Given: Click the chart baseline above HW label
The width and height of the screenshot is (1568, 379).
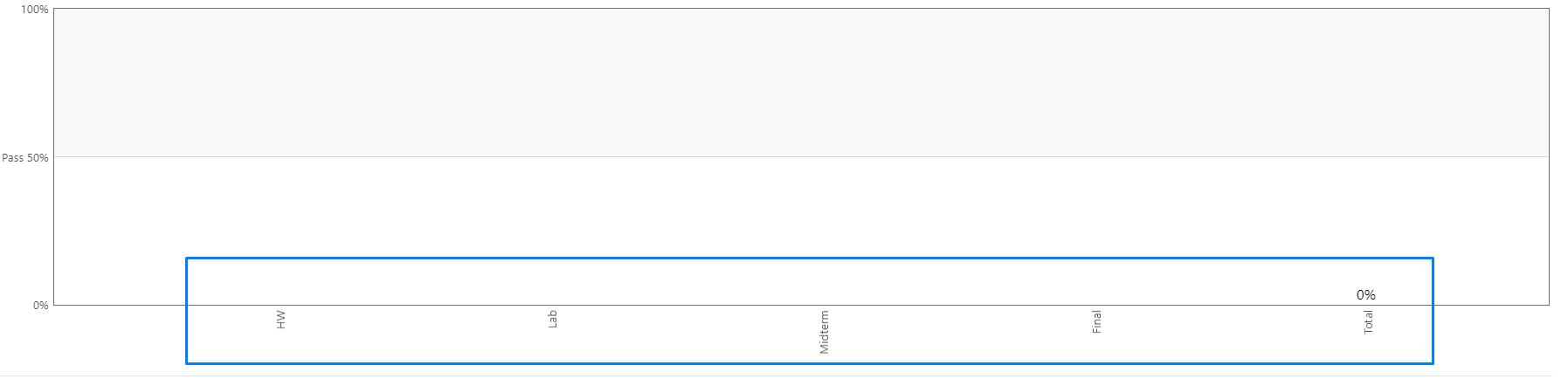Looking at the screenshot, I should (x=280, y=305).
